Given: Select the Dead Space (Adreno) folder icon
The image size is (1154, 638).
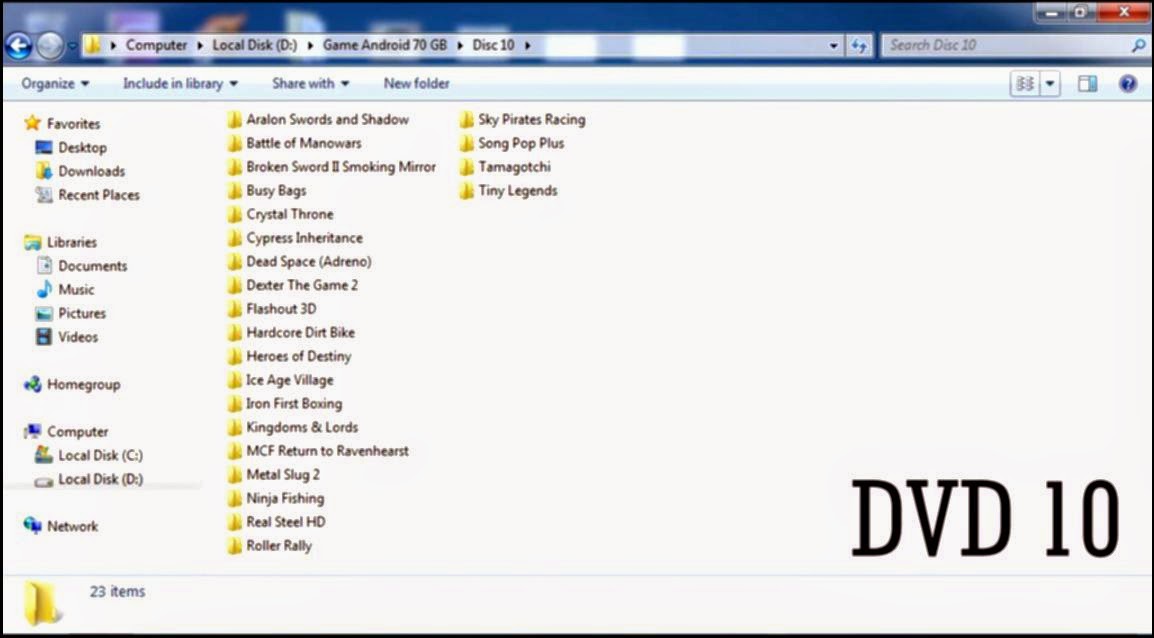Looking at the screenshot, I should click(235, 261).
